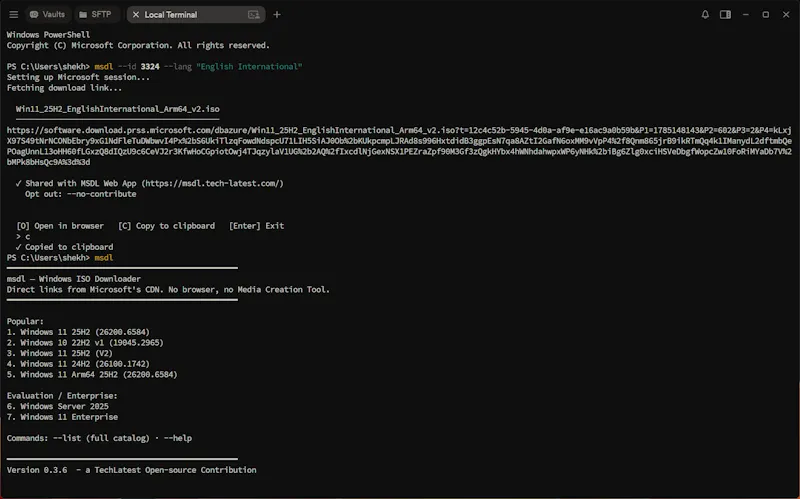Toggle the side panel icon

725,14
